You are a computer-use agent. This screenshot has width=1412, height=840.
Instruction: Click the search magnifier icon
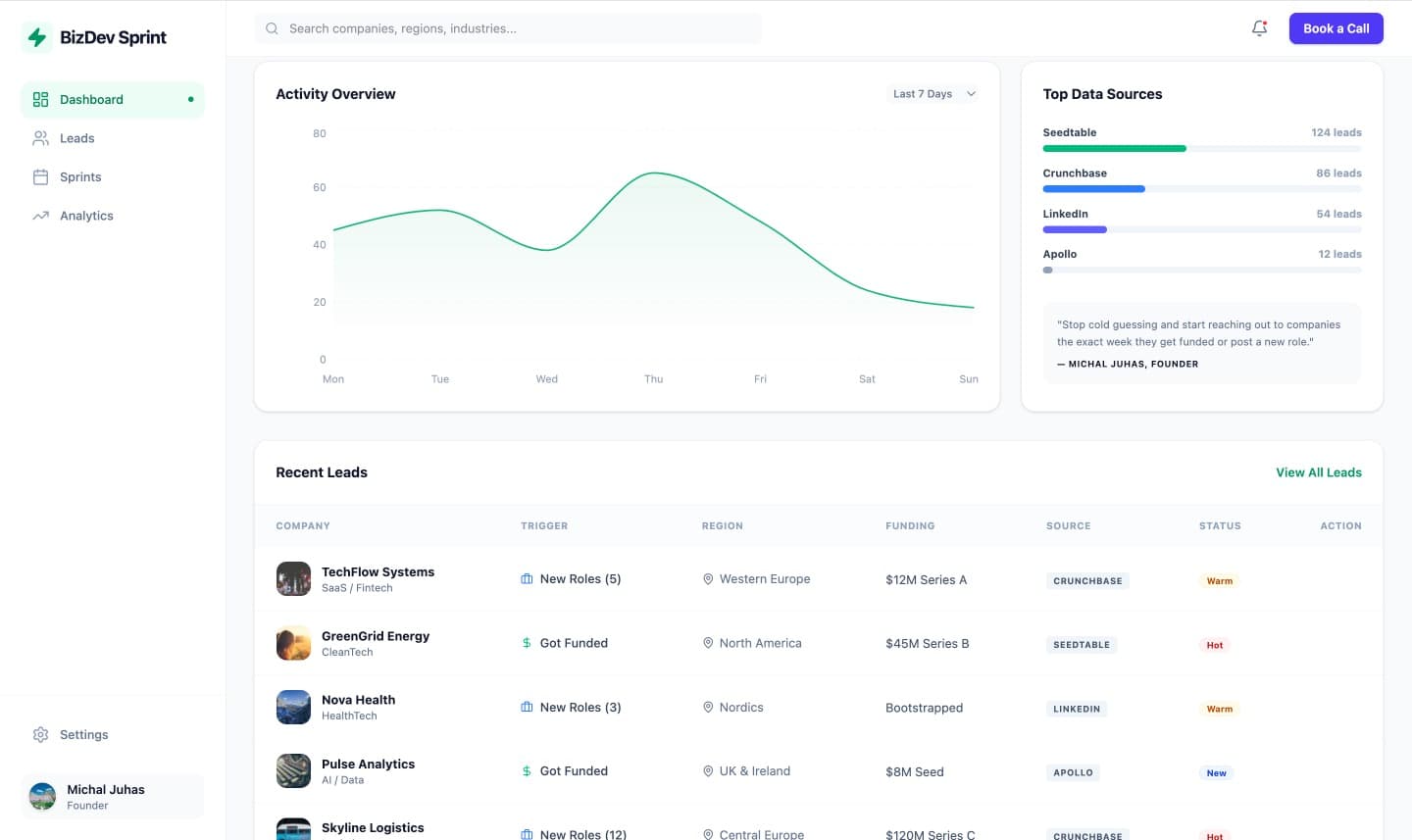272,28
